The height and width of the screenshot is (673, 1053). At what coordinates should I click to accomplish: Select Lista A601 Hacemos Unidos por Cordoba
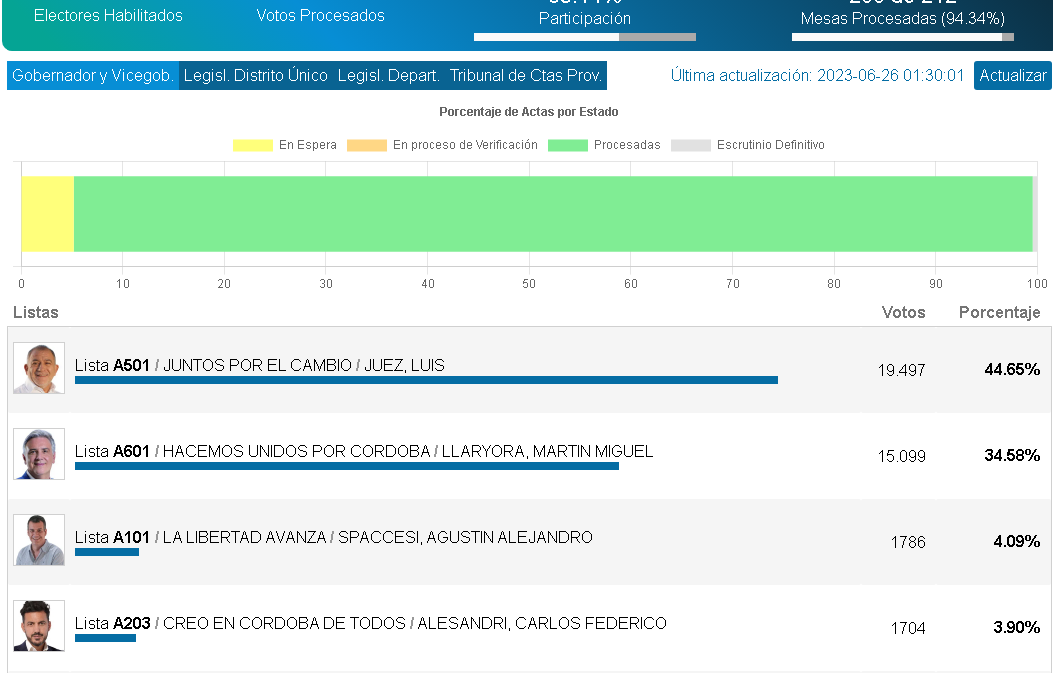pos(364,452)
